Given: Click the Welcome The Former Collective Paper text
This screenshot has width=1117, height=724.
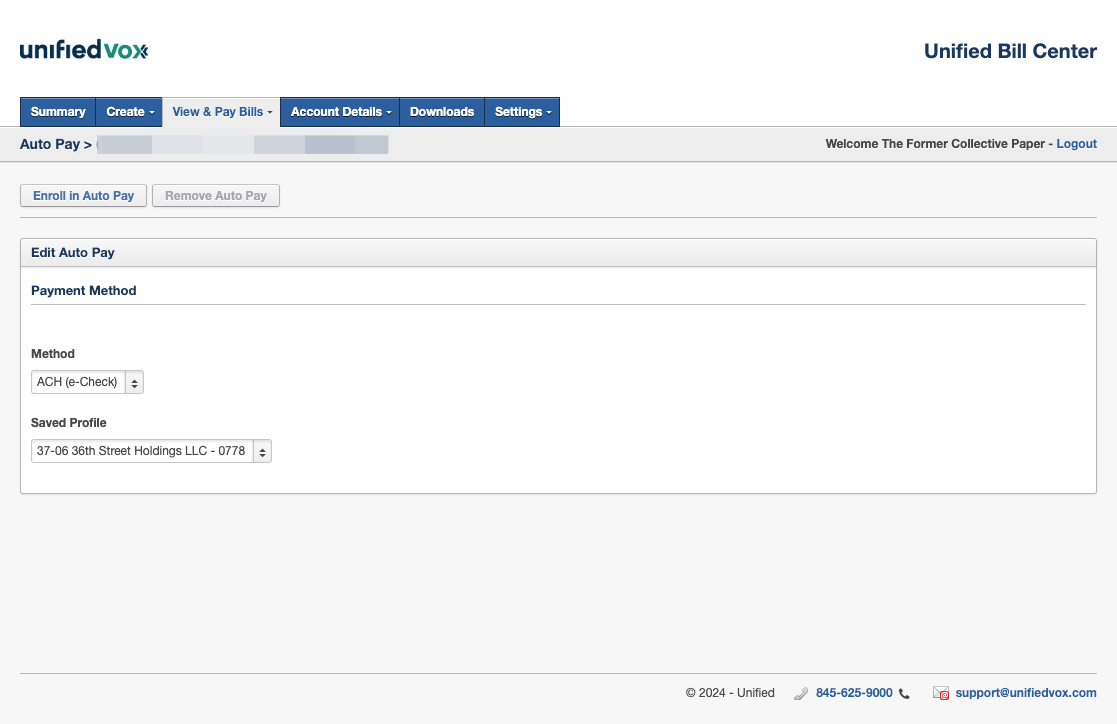Looking at the screenshot, I should (x=935, y=143).
